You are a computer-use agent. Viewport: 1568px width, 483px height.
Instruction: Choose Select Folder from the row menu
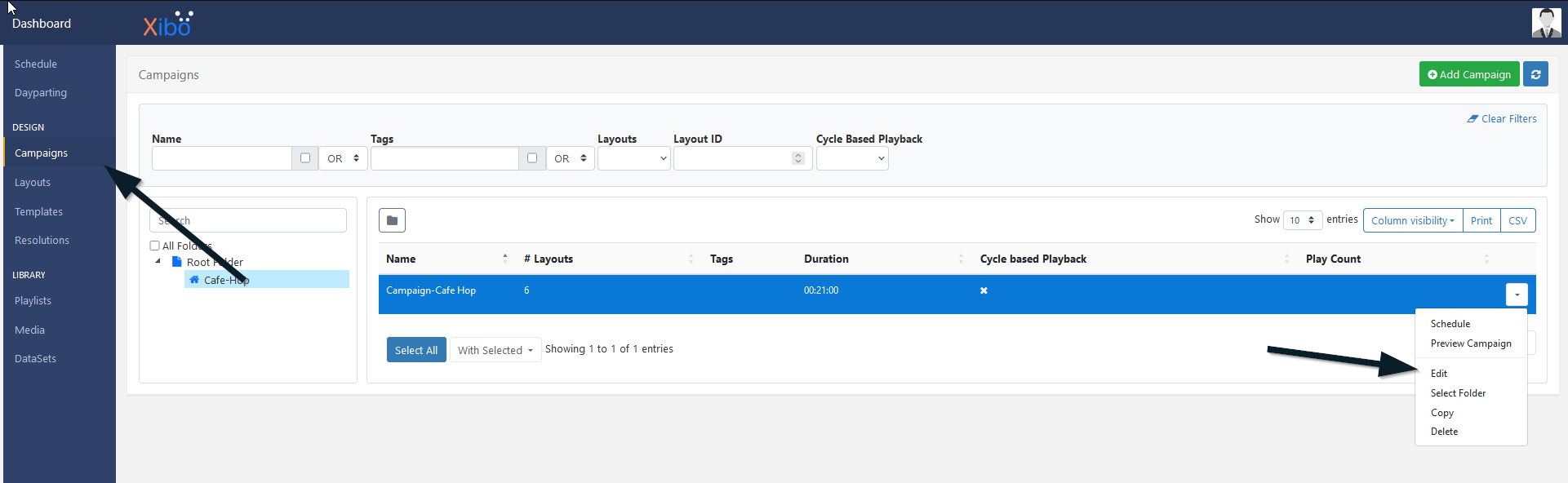click(1458, 393)
